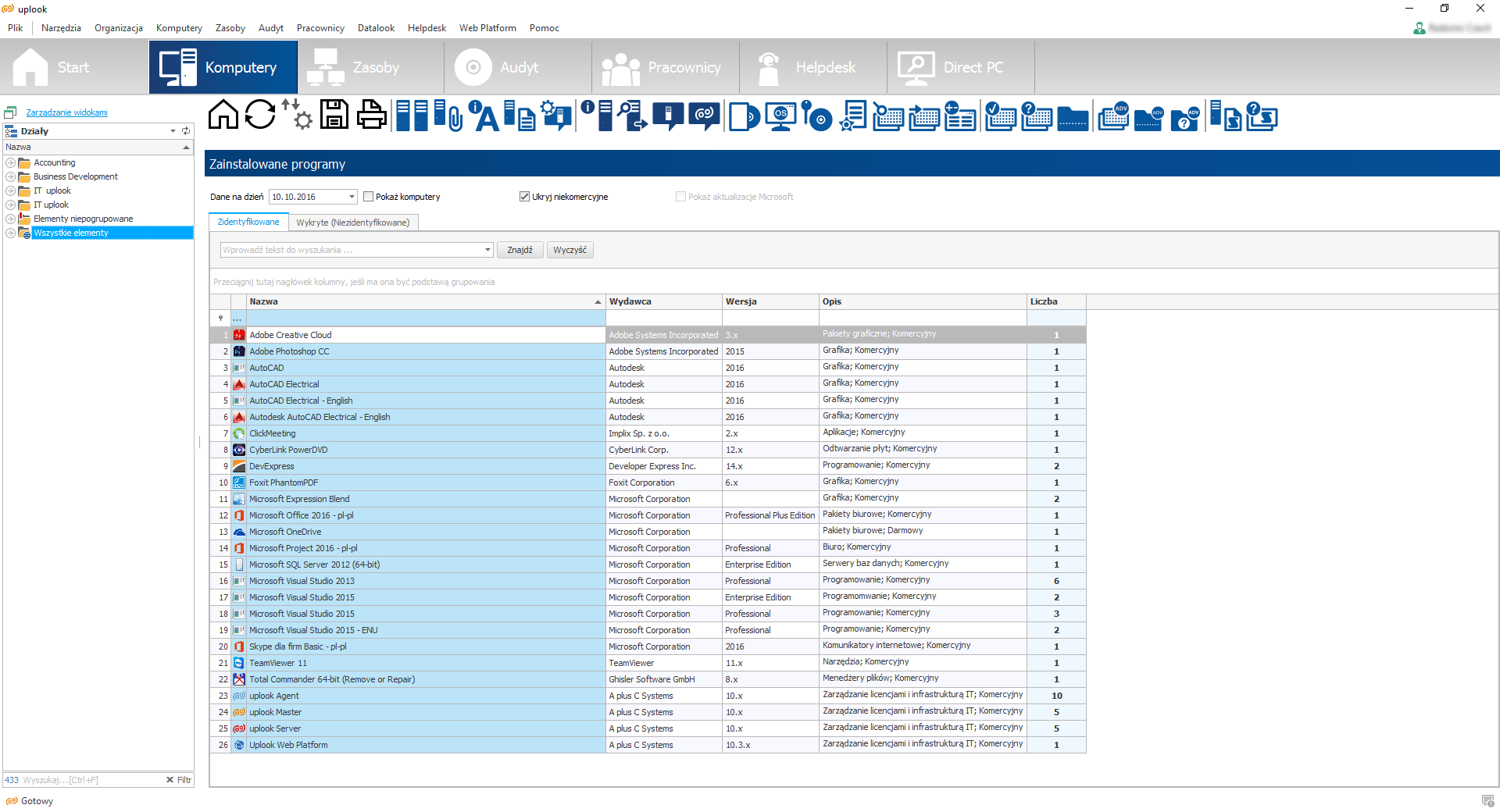Expand the Wszystkie elementy node arrow
1500x812 pixels.
pos(10,233)
